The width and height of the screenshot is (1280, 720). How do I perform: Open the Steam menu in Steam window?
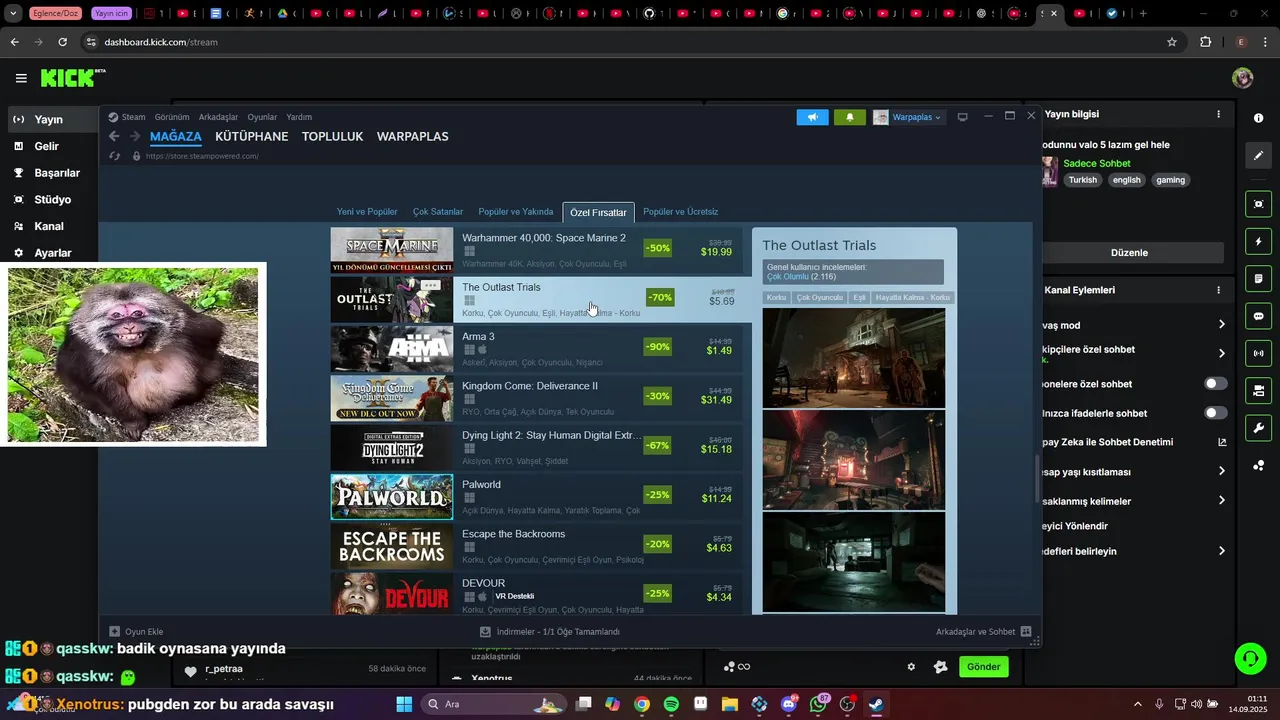click(133, 117)
